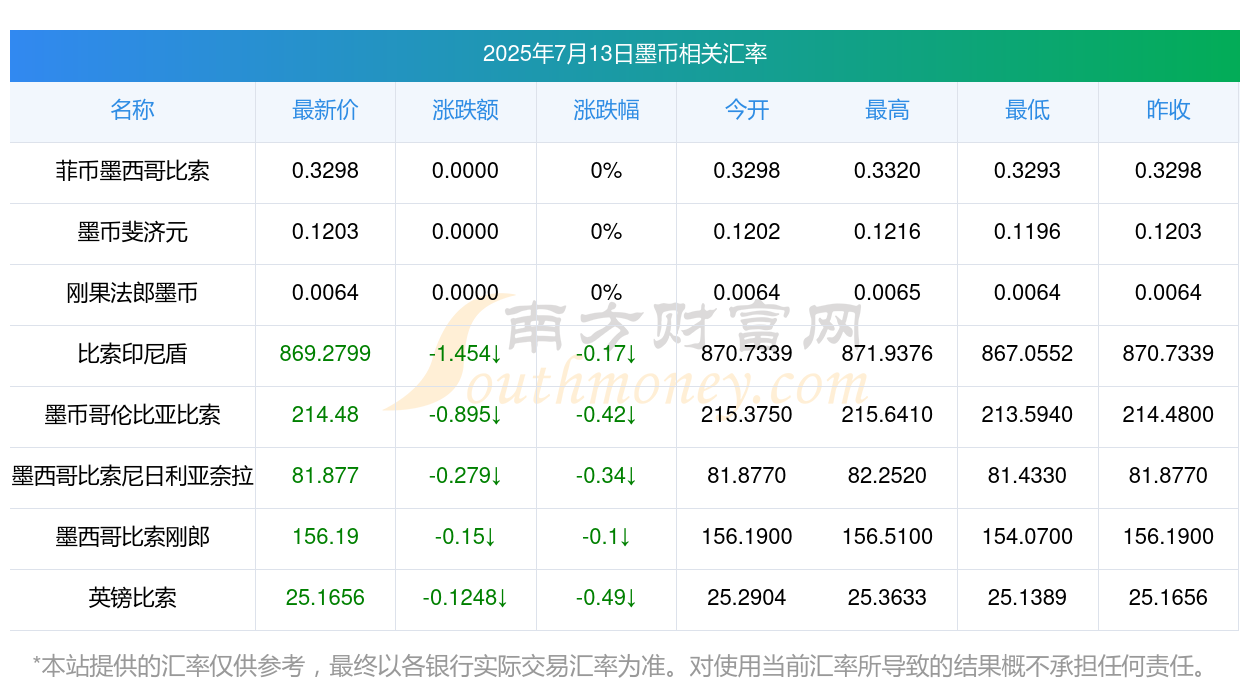The image size is (1250, 698).
Task: Select latest price 869.2799
Action: [325, 354]
